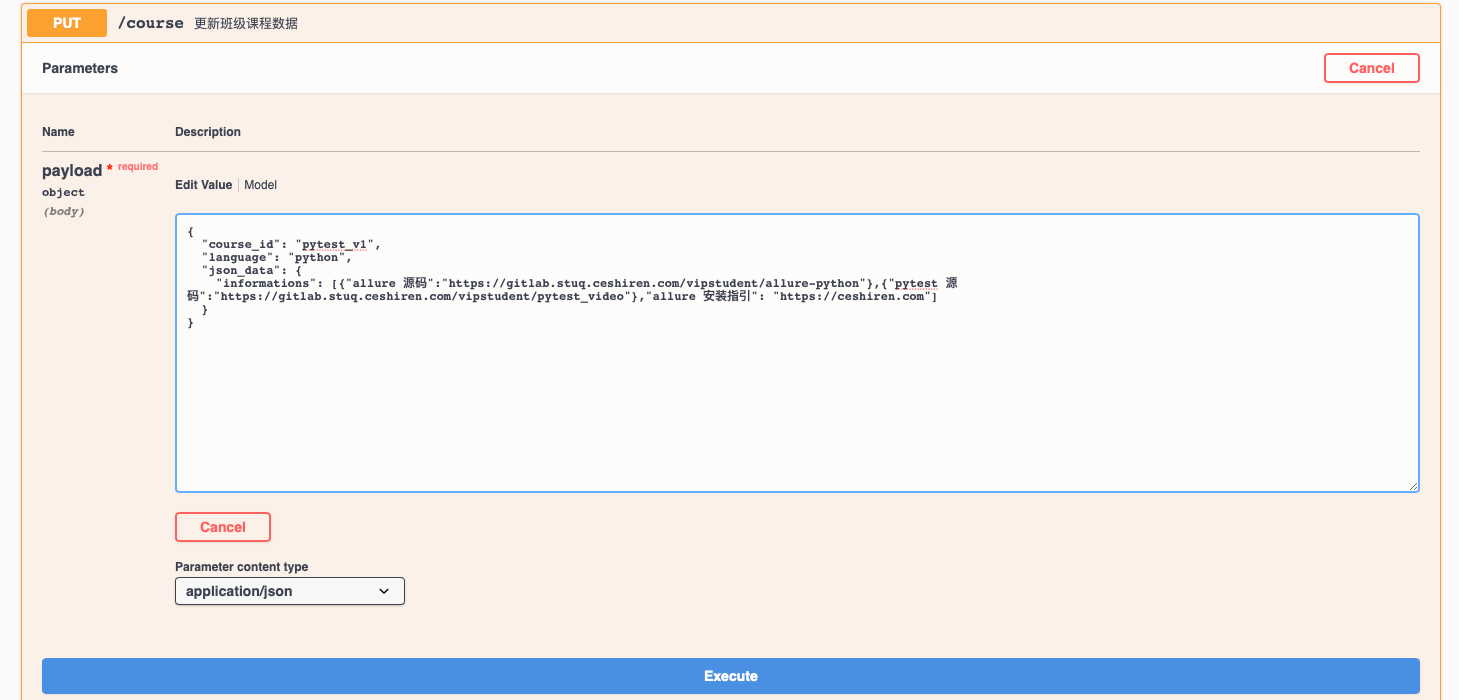Click the allure-python GitLab URL text
The image size is (1459, 700).
(654, 283)
